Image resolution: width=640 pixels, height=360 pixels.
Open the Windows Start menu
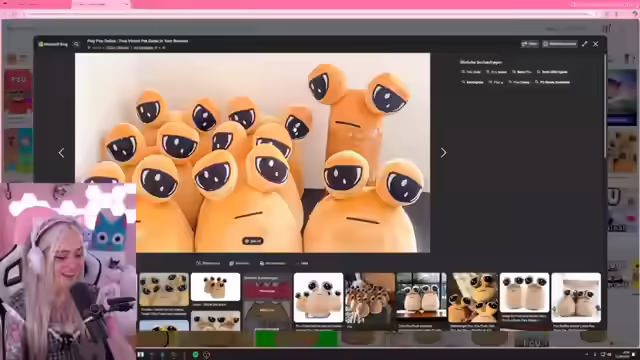tap(140, 355)
